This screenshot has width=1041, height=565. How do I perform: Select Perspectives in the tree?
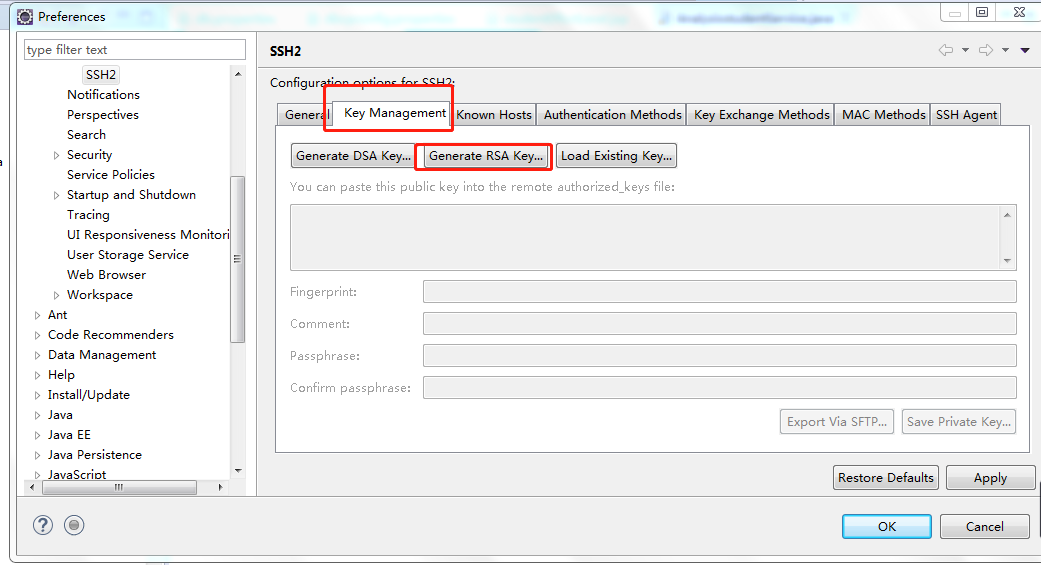pyautogui.click(x=102, y=114)
